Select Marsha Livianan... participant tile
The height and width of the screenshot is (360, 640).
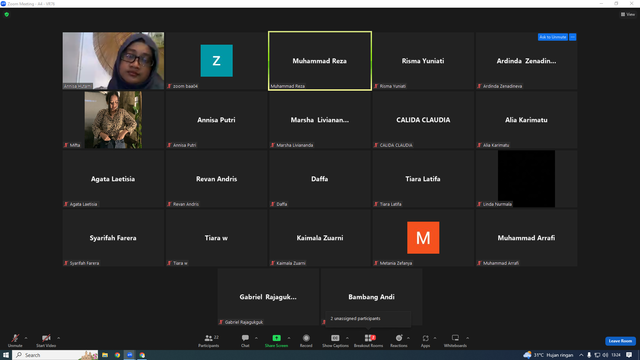click(320, 120)
